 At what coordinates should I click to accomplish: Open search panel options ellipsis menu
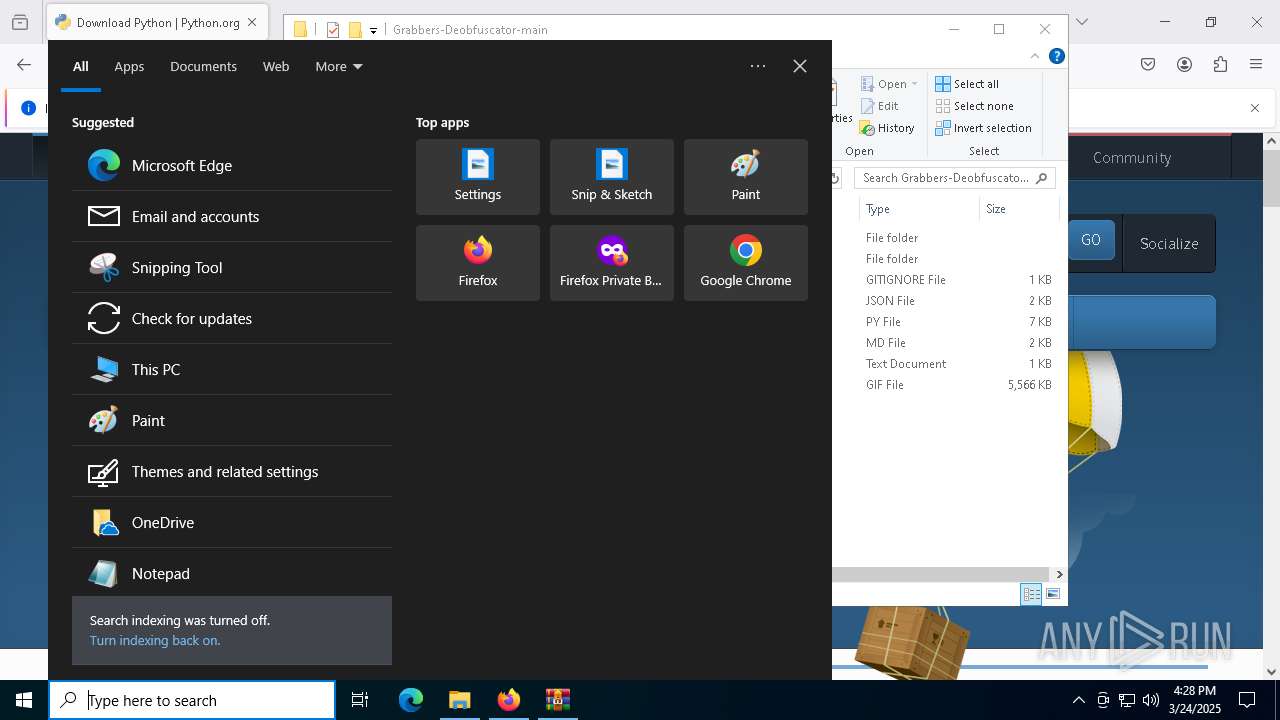pos(758,66)
